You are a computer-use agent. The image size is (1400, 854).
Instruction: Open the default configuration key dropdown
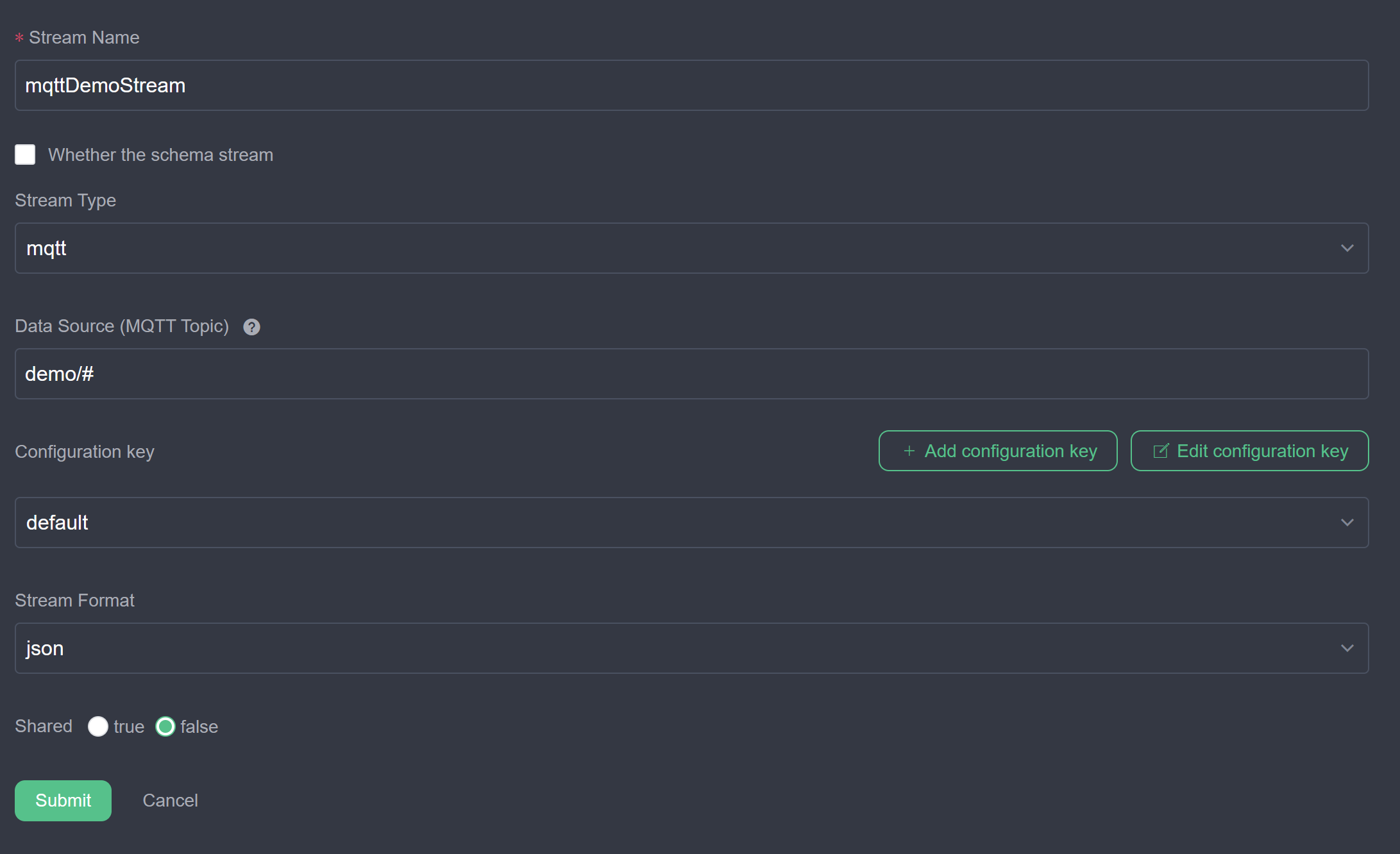click(x=691, y=523)
